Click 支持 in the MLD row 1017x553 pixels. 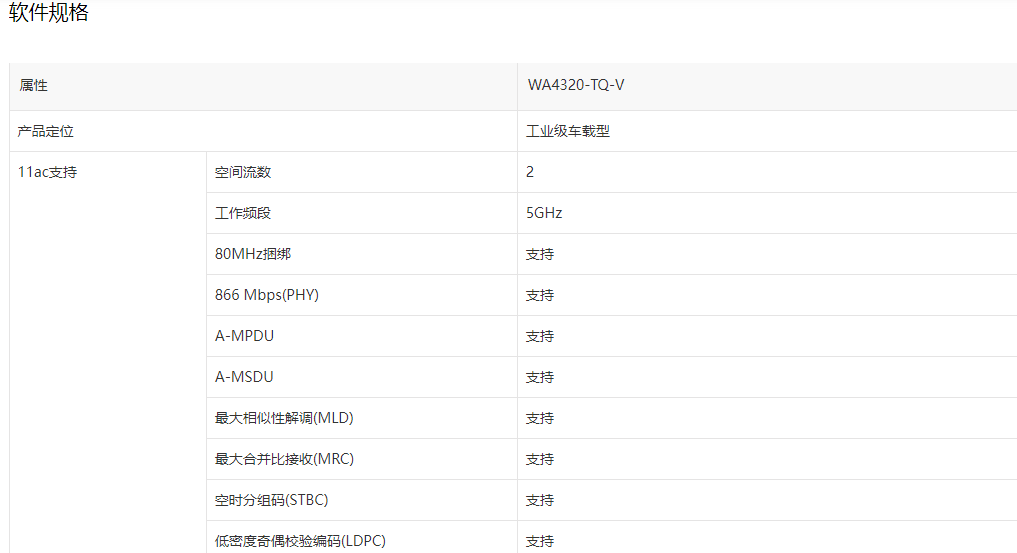tap(540, 418)
